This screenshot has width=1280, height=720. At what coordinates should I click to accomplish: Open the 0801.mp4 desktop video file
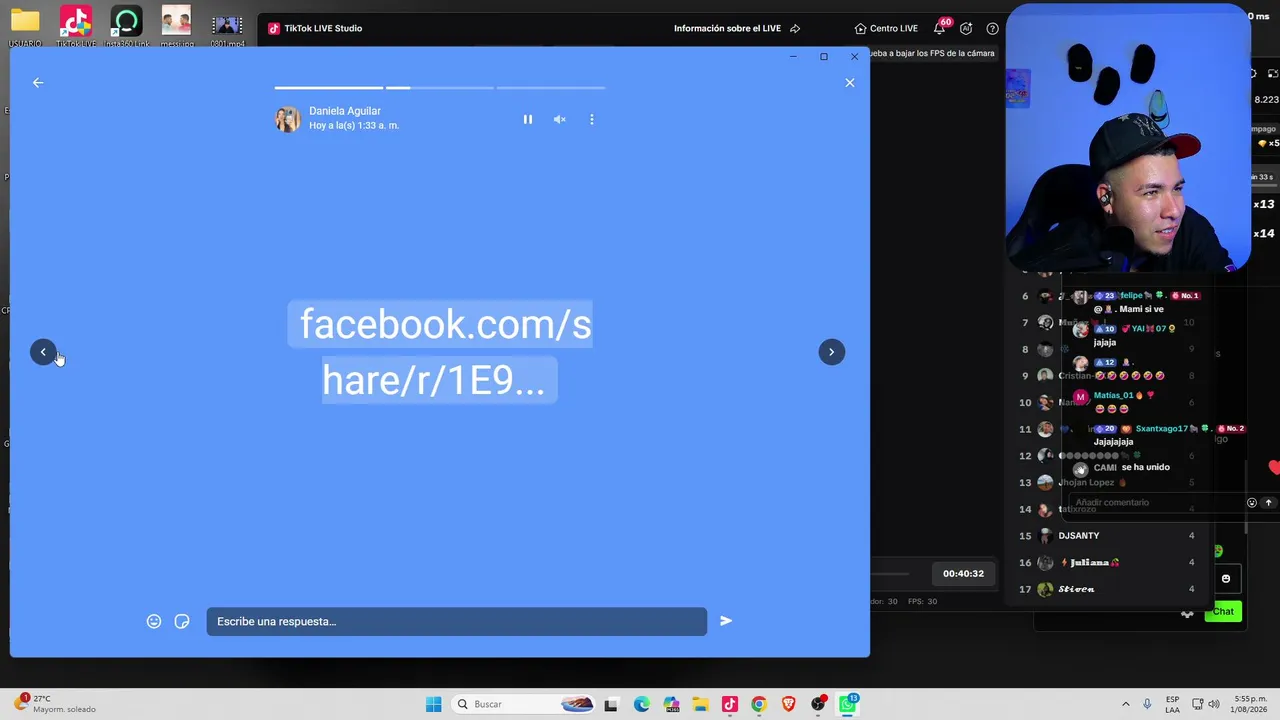tap(227, 27)
